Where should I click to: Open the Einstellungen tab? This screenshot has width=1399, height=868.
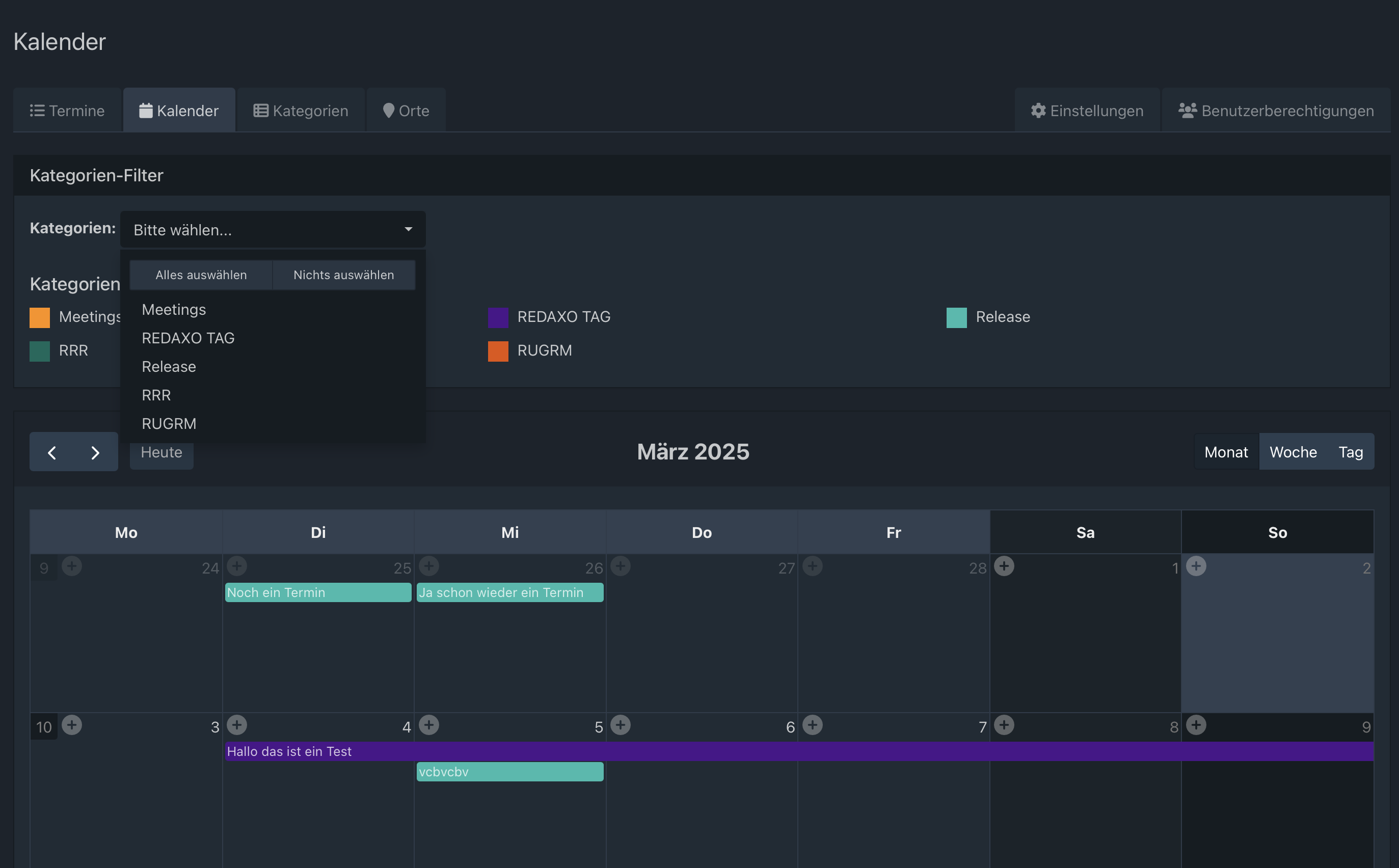pyautogui.click(x=1087, y=110)
